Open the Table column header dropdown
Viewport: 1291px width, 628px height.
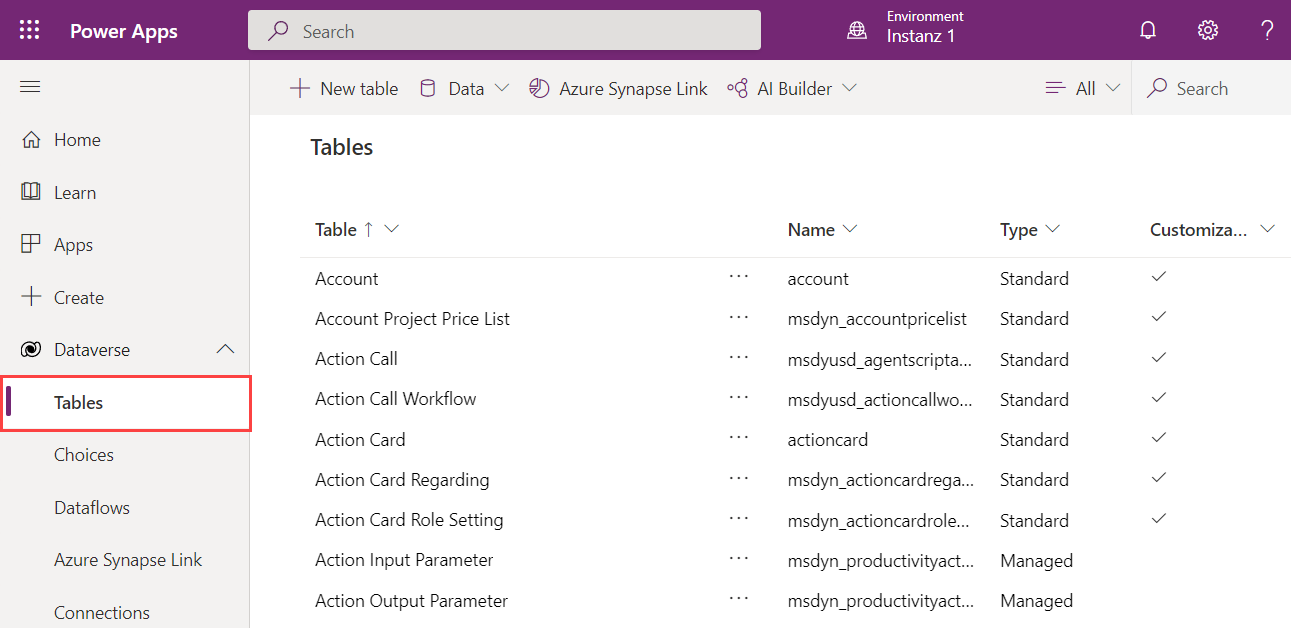tap(392, 229)
